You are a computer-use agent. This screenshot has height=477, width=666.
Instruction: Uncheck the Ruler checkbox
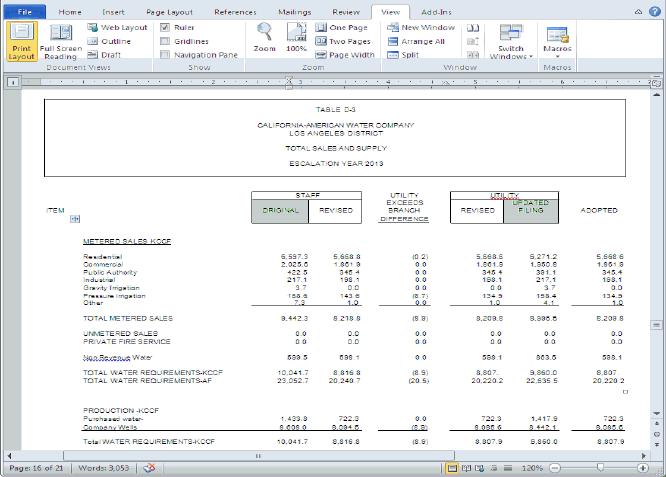click(165, 28)
